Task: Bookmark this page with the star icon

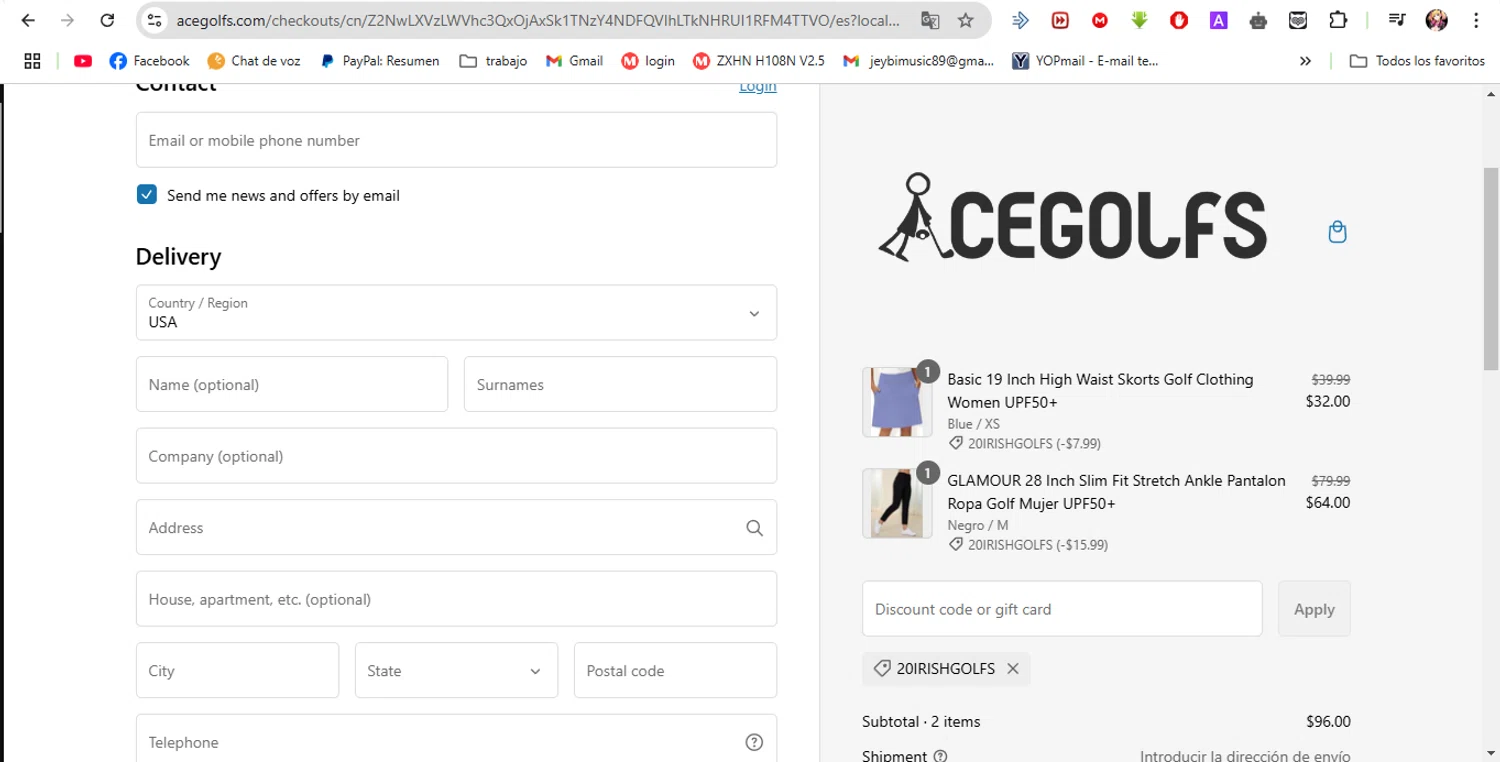Action: pos(965,20)
